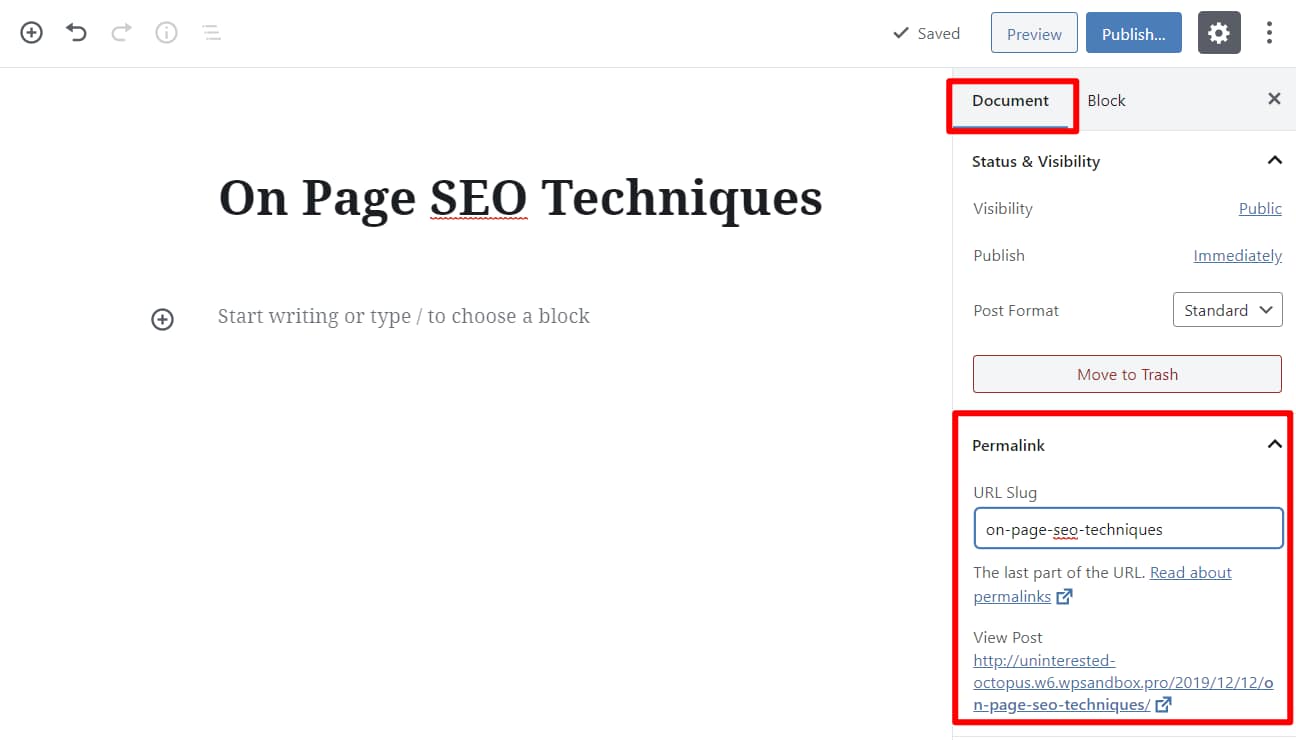The image size is (1296, 740).
Task: Open the Read about permalinks link
Action: tap(1190, 572)
